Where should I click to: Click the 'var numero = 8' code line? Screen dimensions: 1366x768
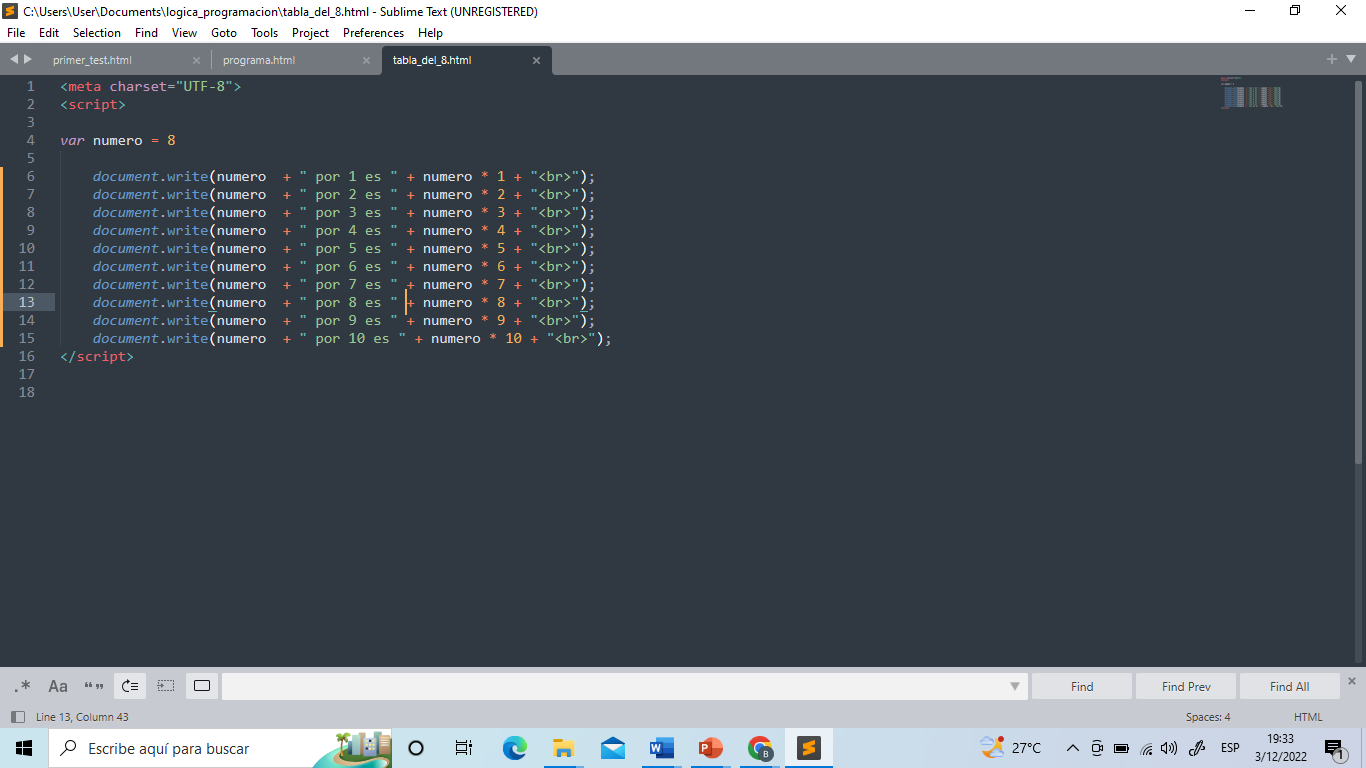(118, 140)
